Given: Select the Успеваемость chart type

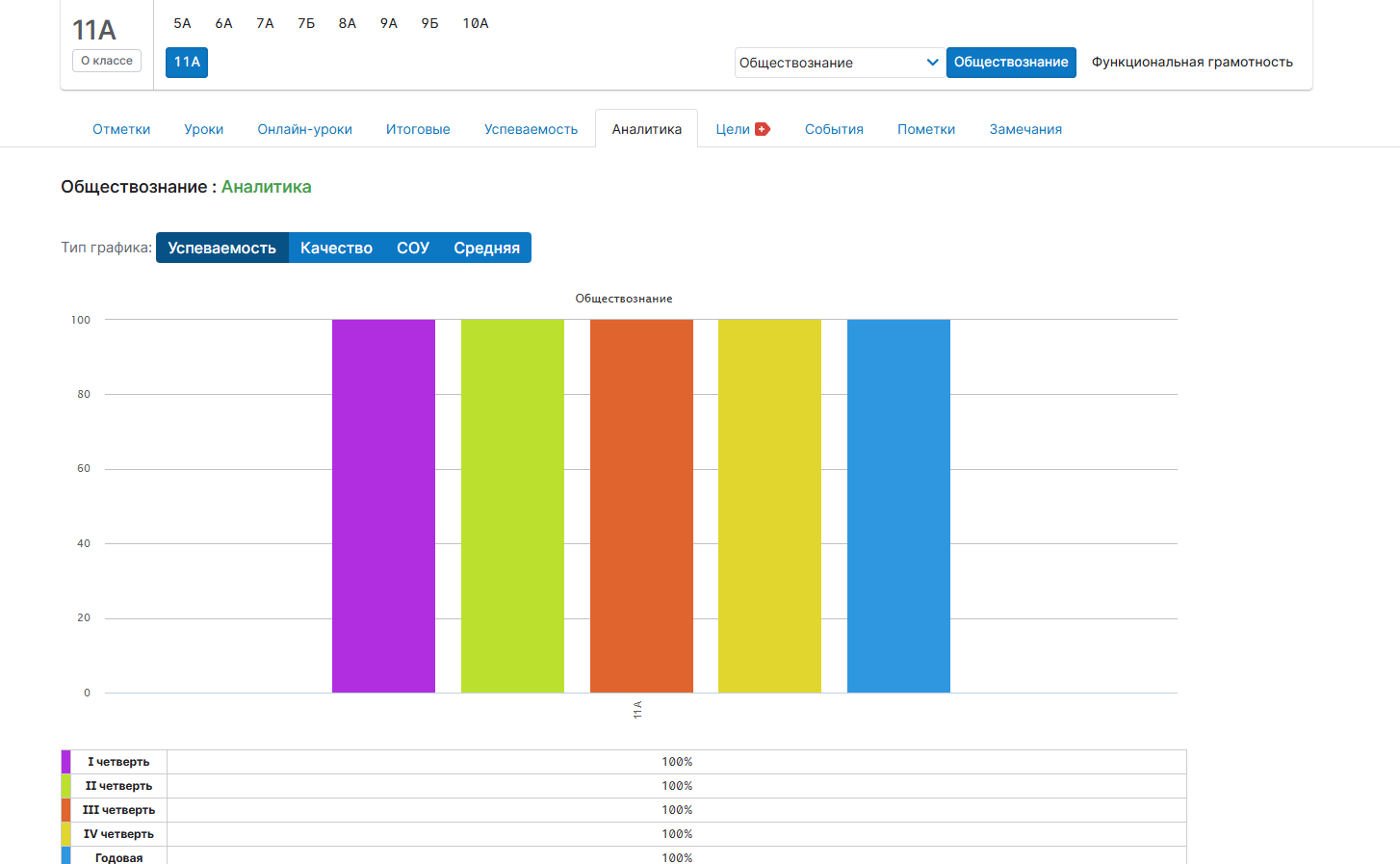Looking at the screenshot, I should click(x=222, y=248).
